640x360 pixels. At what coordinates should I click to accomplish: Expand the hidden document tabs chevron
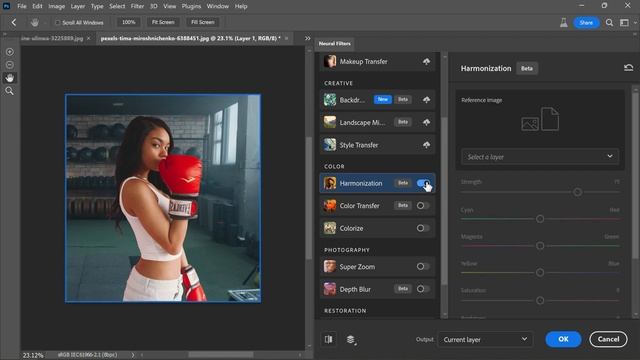tap(307, 38)
